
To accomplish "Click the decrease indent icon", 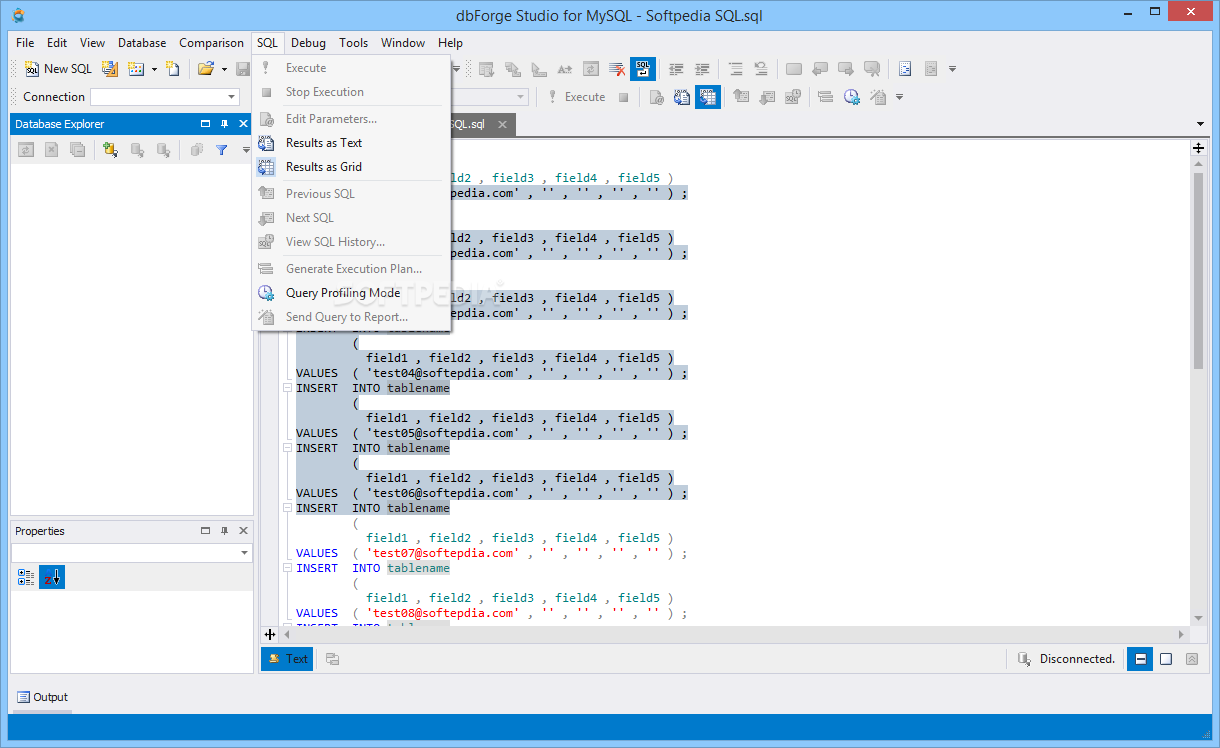I will click(x=676, y=69).
